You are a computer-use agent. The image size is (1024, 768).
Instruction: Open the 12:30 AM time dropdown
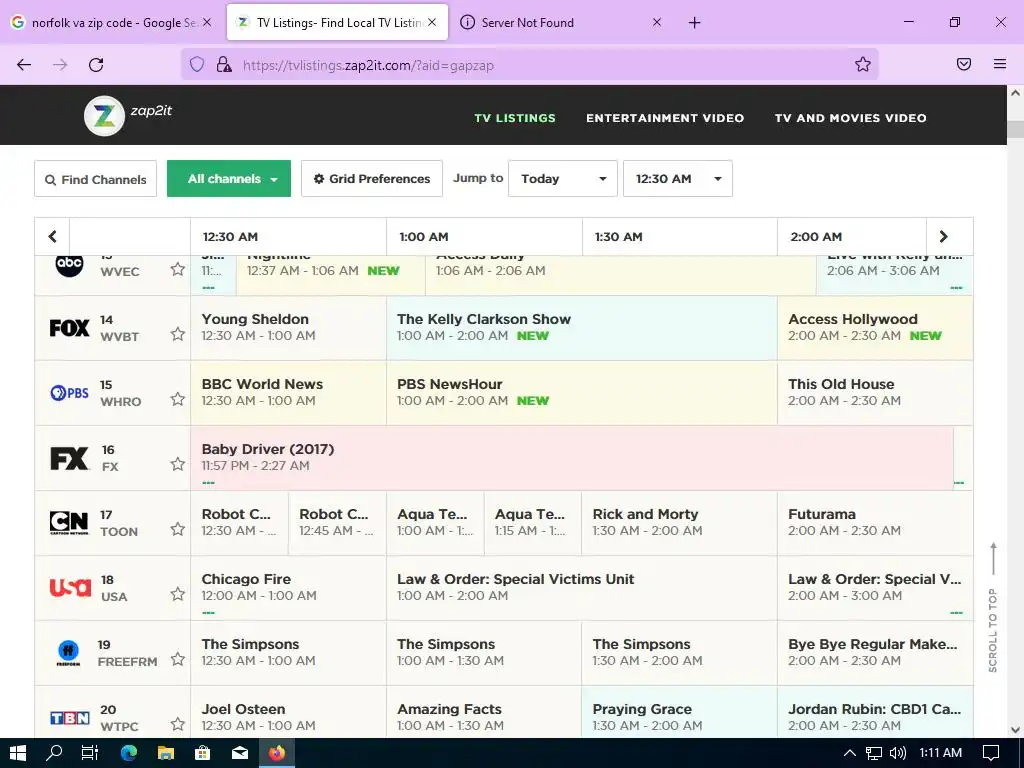pos(677,178)
